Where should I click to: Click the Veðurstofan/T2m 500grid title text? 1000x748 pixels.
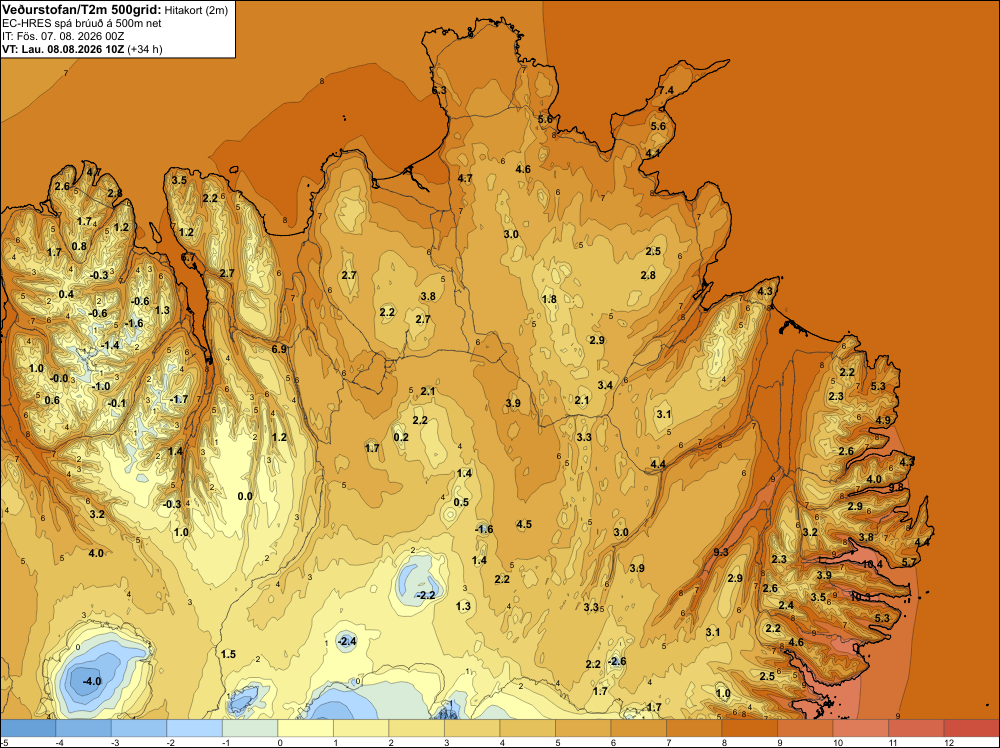pyautogui.click(x=81, y=10)
